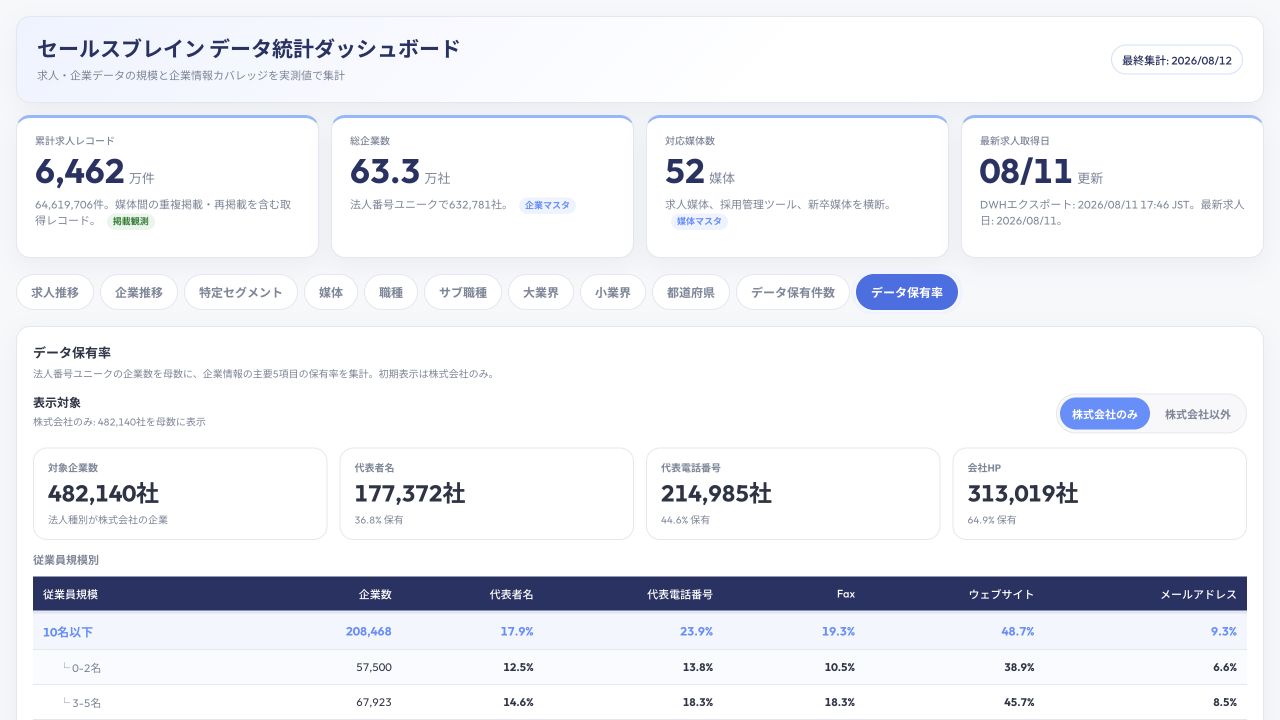This screenshot has height=720, width=1280.
Task: Open the 媒体 tab
Action: point(331,293)
